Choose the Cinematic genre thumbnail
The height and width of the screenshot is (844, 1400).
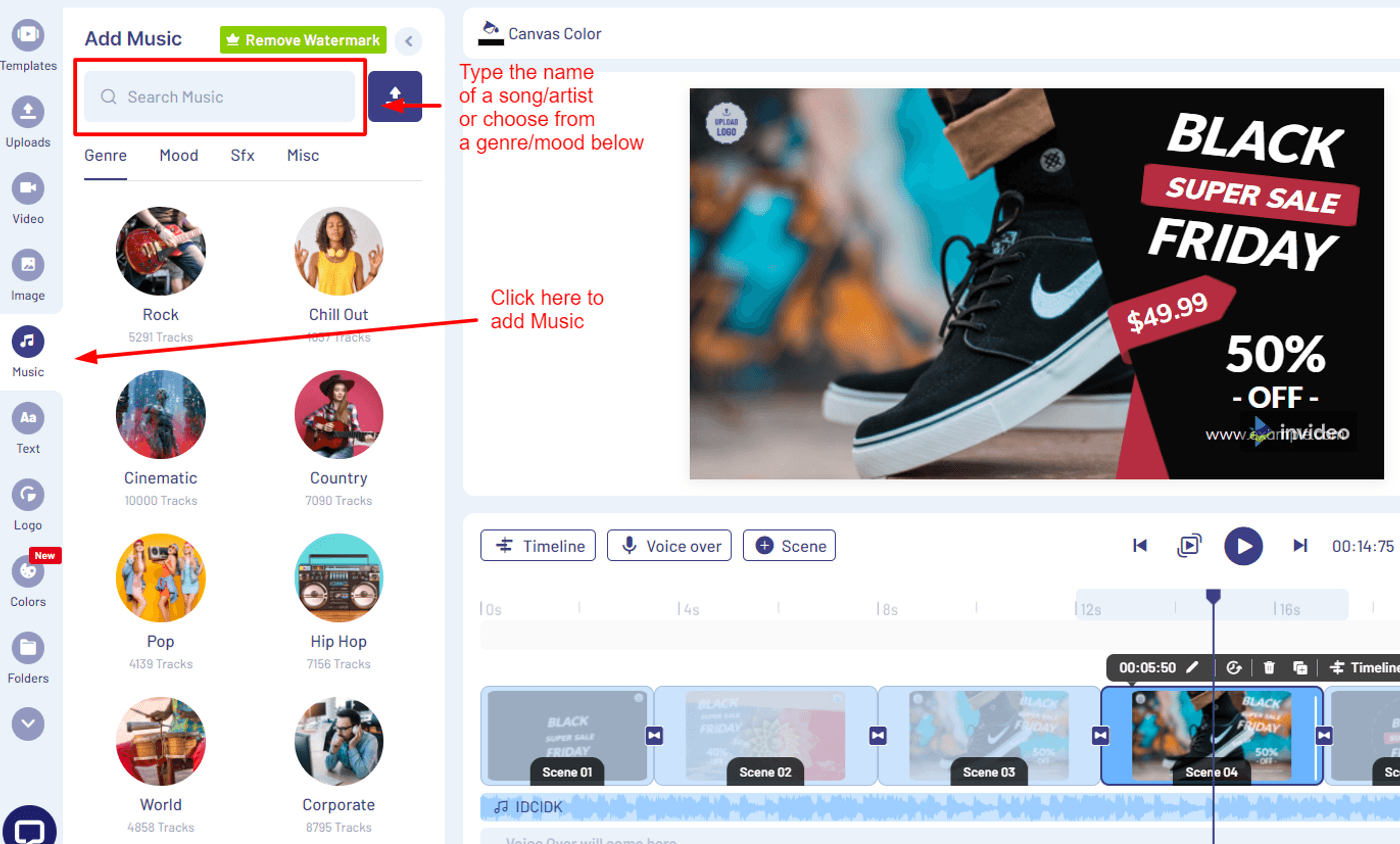click(161, 415)
